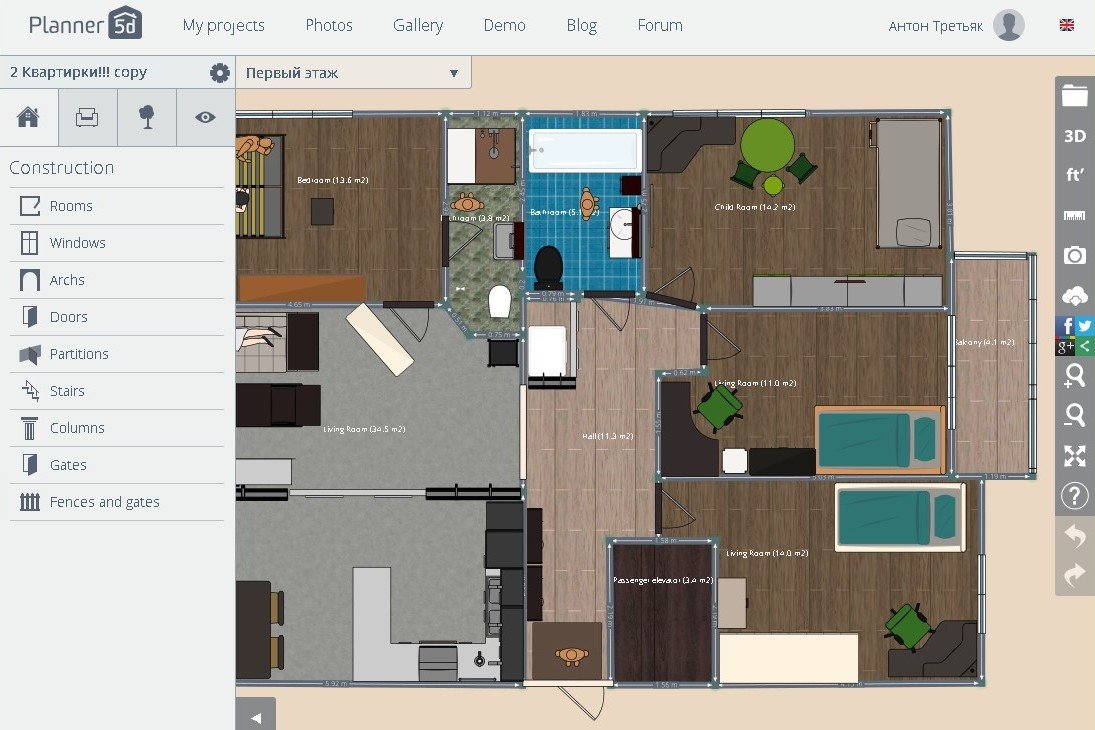The image size is (1095, 730).
Task: Save project to cloud
Action: point(1074,296)
